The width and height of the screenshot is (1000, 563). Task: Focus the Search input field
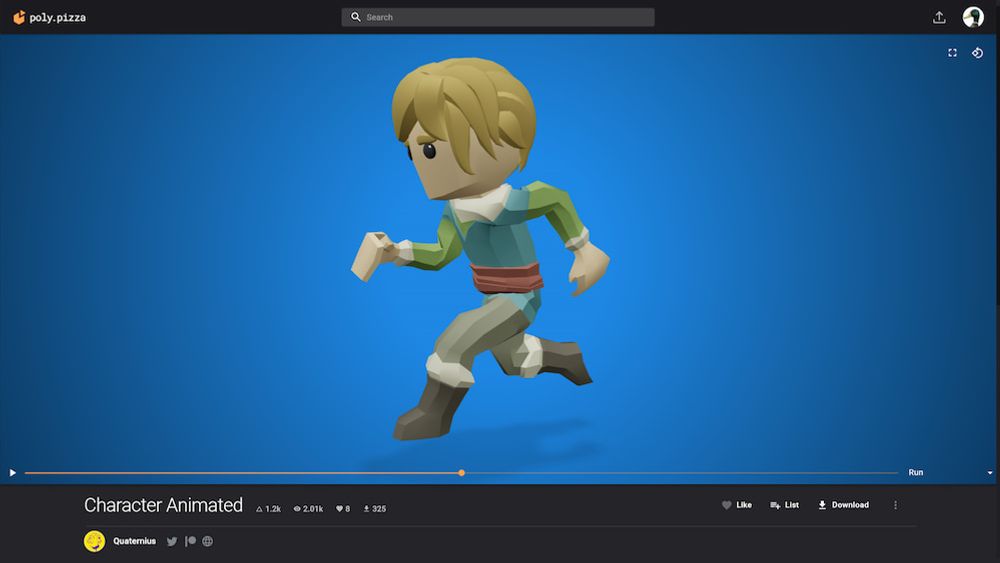(x=505, y=17)
